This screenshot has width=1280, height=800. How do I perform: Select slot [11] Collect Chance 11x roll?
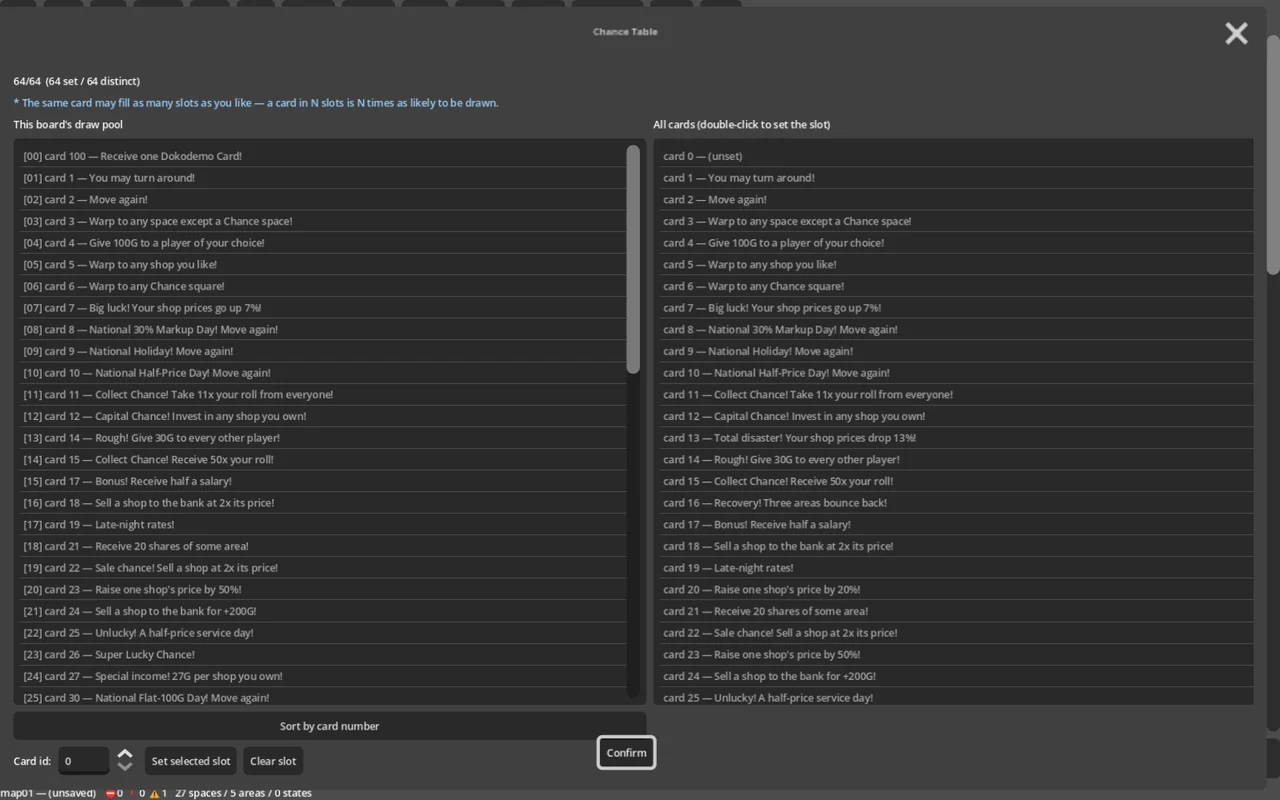pos(324,395)
